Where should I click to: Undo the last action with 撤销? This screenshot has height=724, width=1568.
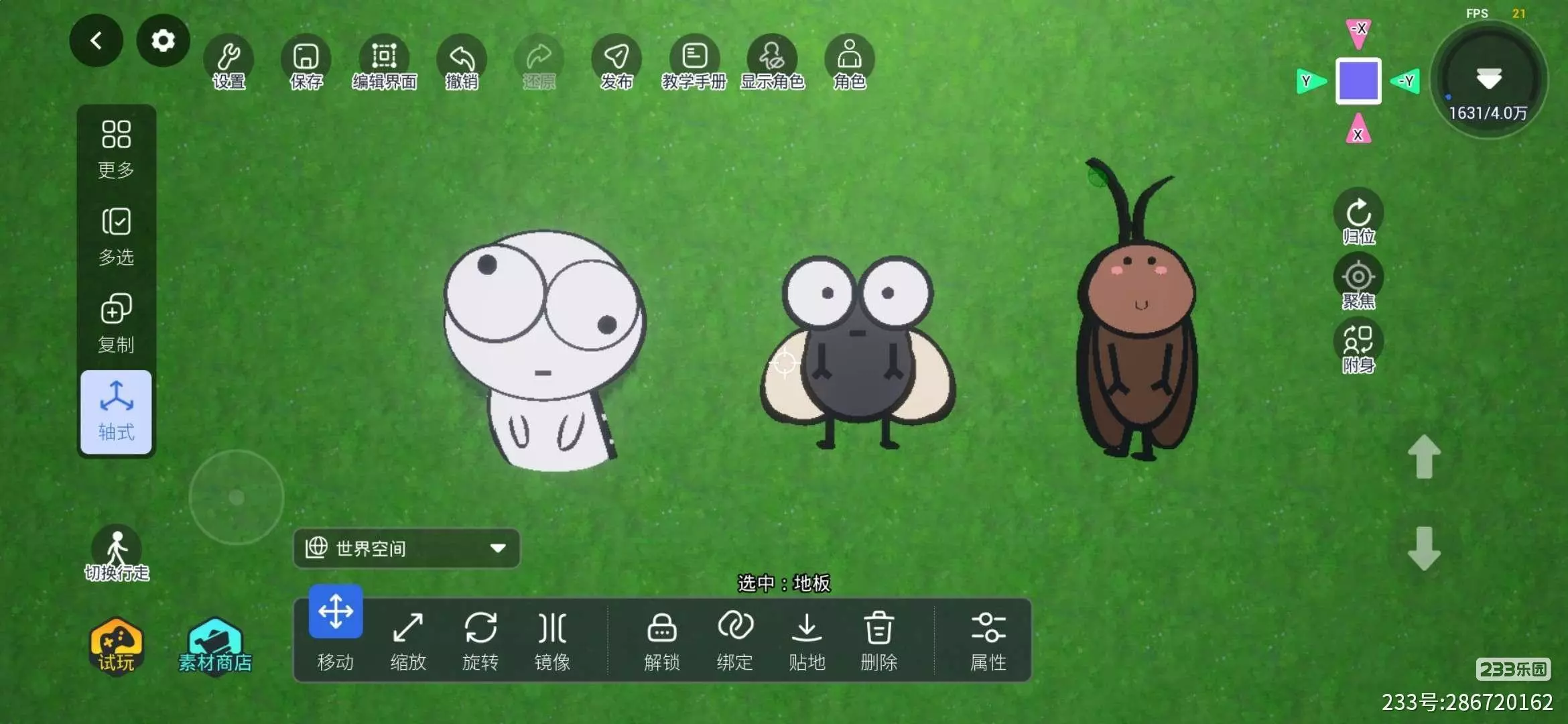(x=462, y=62)
